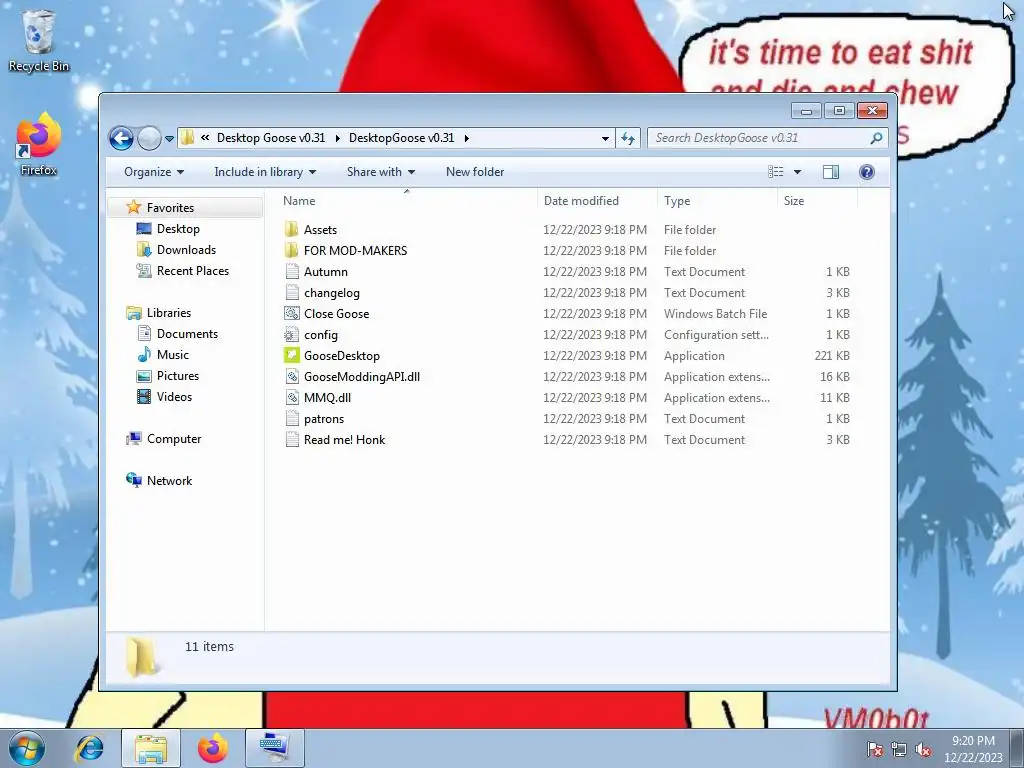The width and height of the screenshot is (1024, 768).
Task: Open Recent Places in sidebar
Action: [x=192, y=270]
